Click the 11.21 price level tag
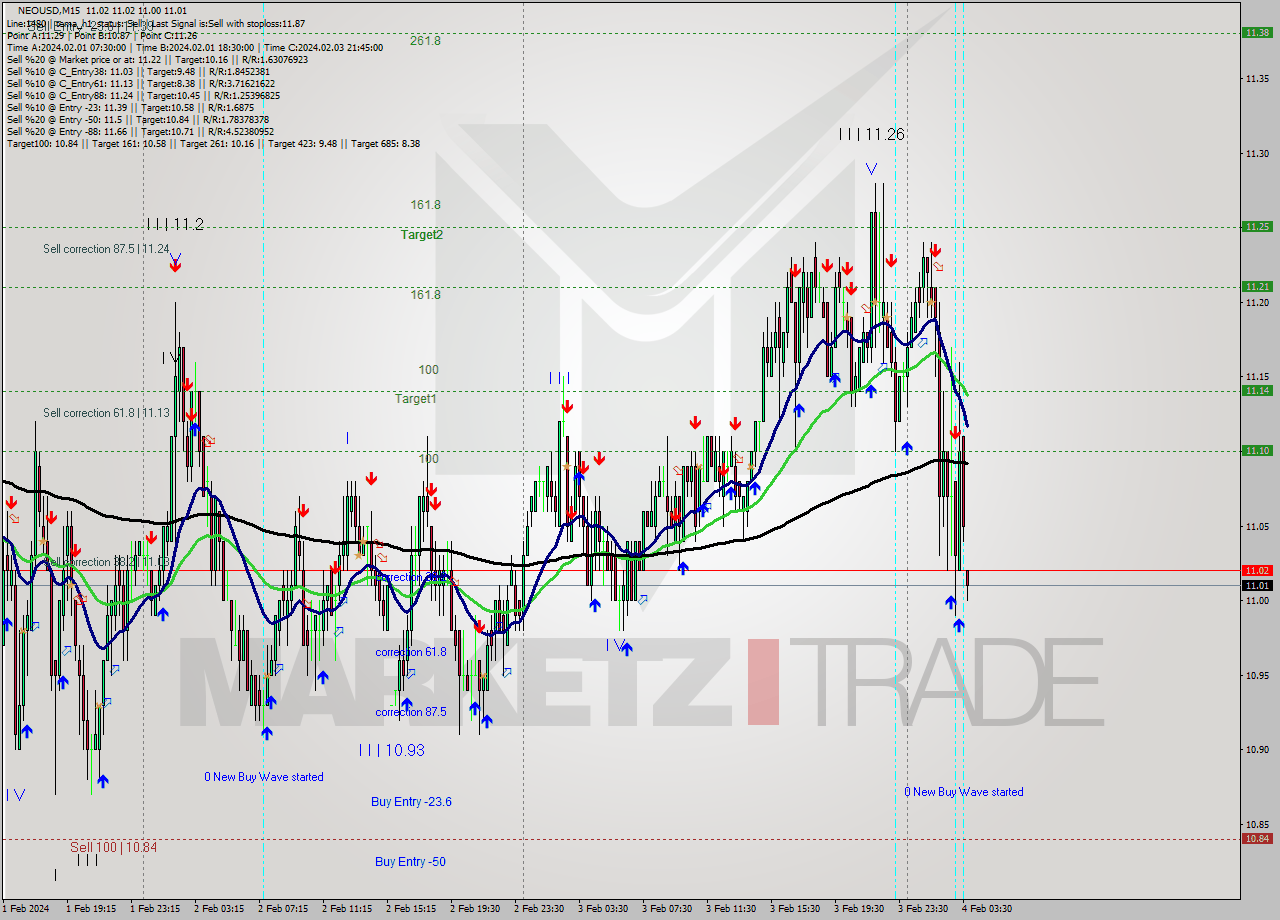 (1258, 287)
